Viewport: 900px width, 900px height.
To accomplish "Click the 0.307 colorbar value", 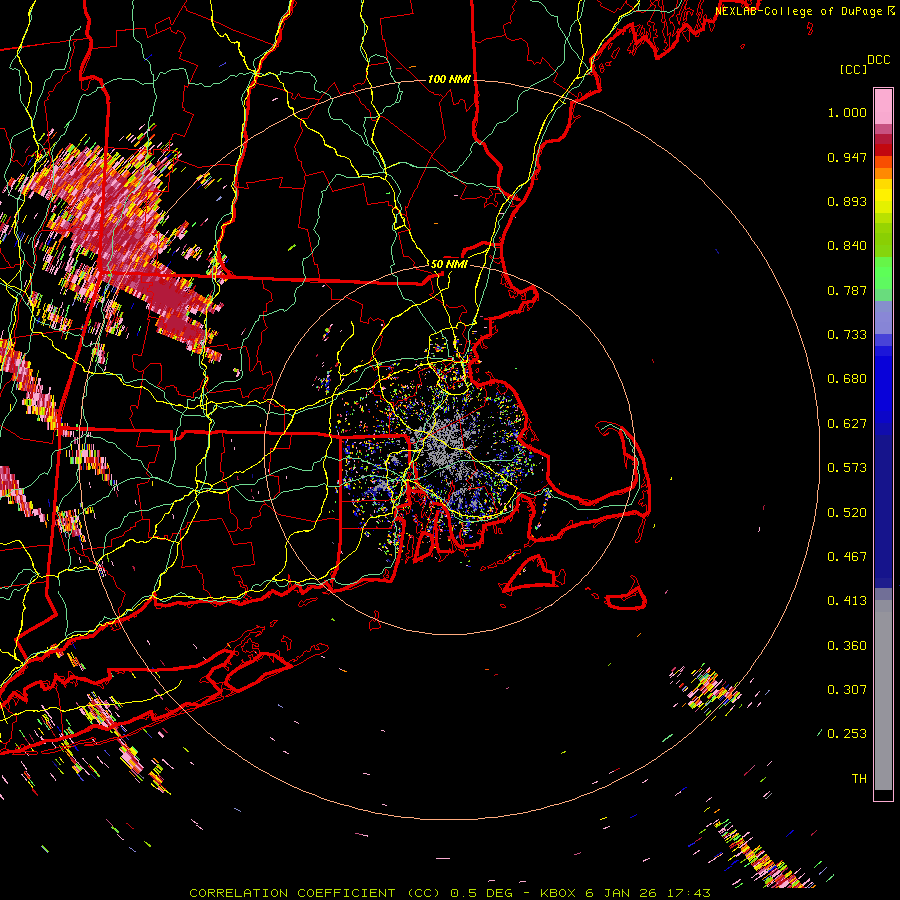I will pos(847,690).
